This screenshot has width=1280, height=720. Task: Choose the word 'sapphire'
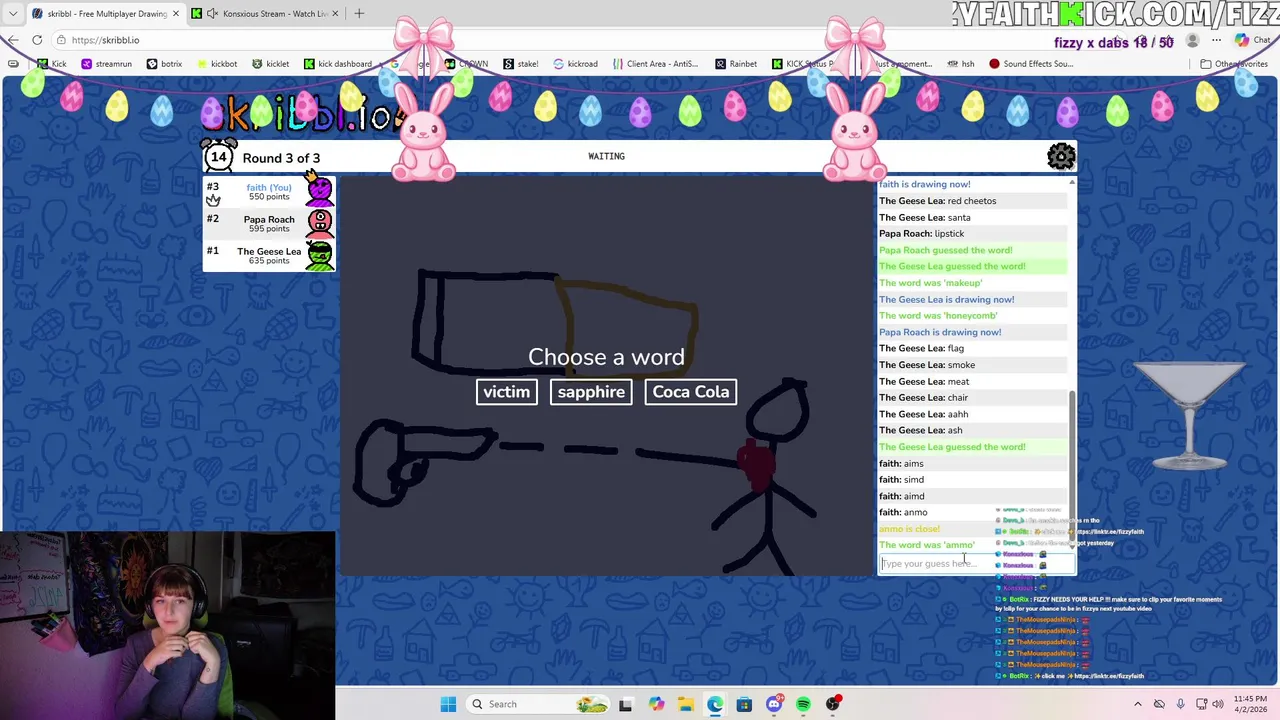tap(591, 392)
